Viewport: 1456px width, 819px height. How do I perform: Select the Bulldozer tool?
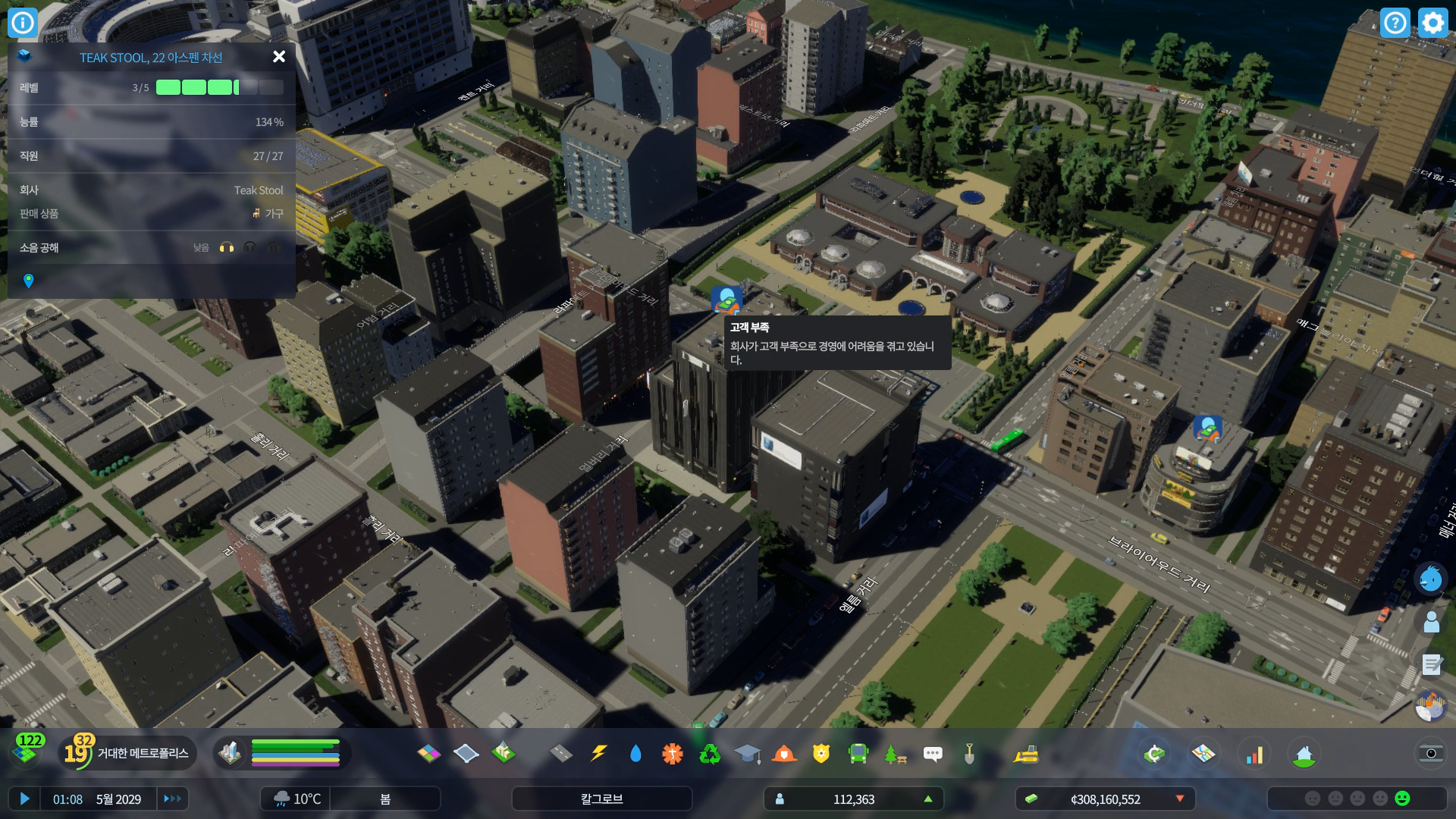click(x=1025, y=753)
